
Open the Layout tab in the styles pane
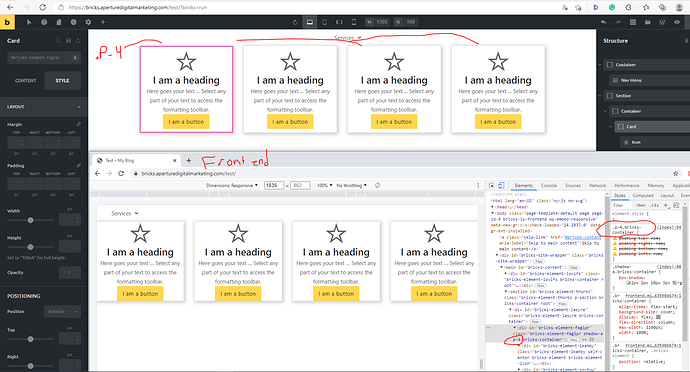[667, 195]
